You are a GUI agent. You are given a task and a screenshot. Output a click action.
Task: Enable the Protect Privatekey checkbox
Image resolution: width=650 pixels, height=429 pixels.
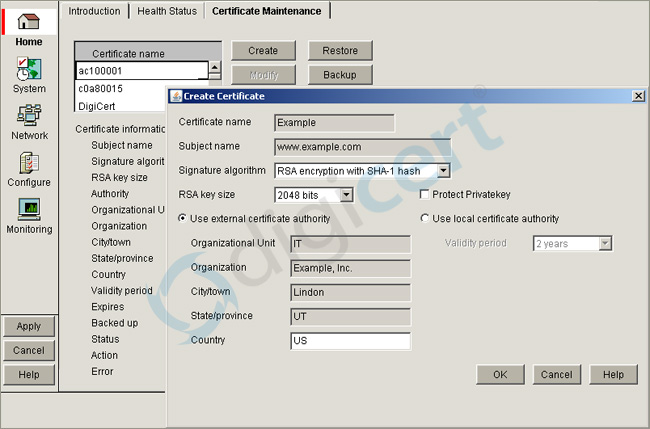click(425, 194)
